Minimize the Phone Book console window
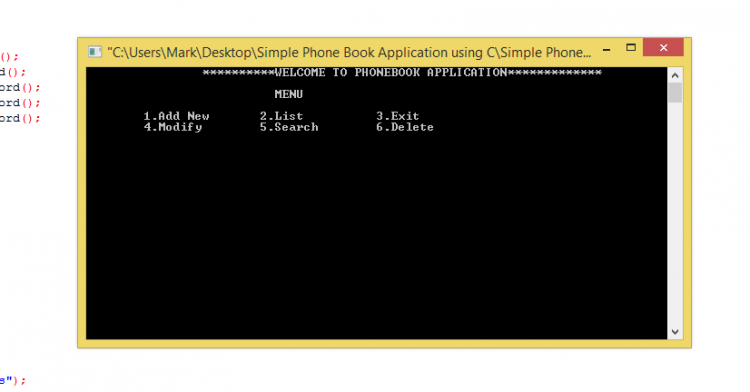This screenshot has width=750, height=392. click(x=607, y=49)
